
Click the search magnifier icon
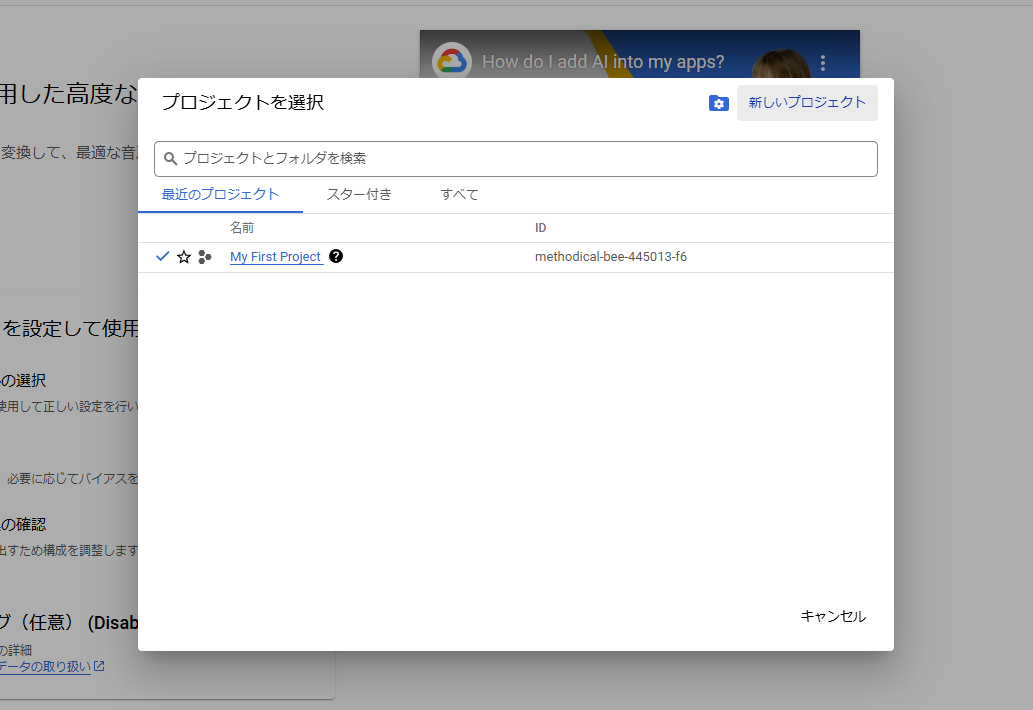pyautogui.click(x=171, y=158)
